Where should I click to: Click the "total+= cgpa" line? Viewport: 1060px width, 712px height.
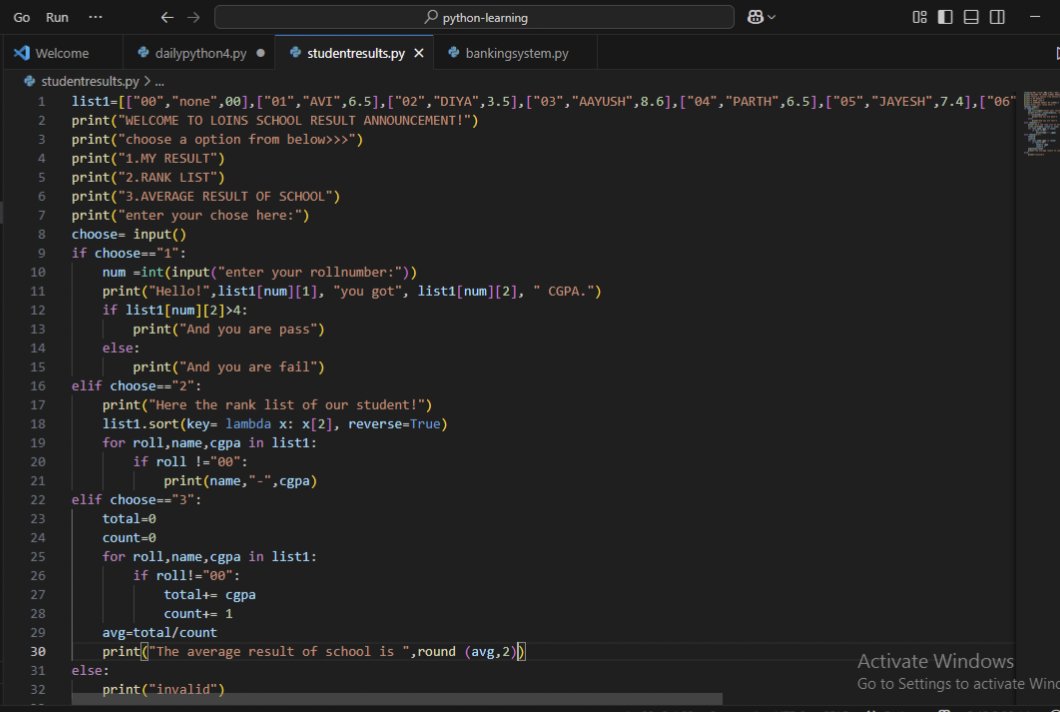(210, 594)
